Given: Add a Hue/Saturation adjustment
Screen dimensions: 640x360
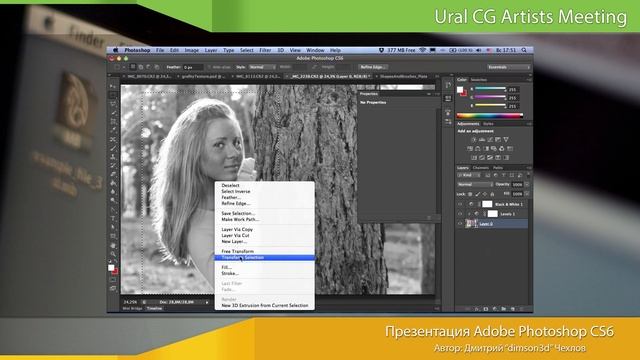Looking at the screenshot, I should pyautogui.click(x=470, y=149).
